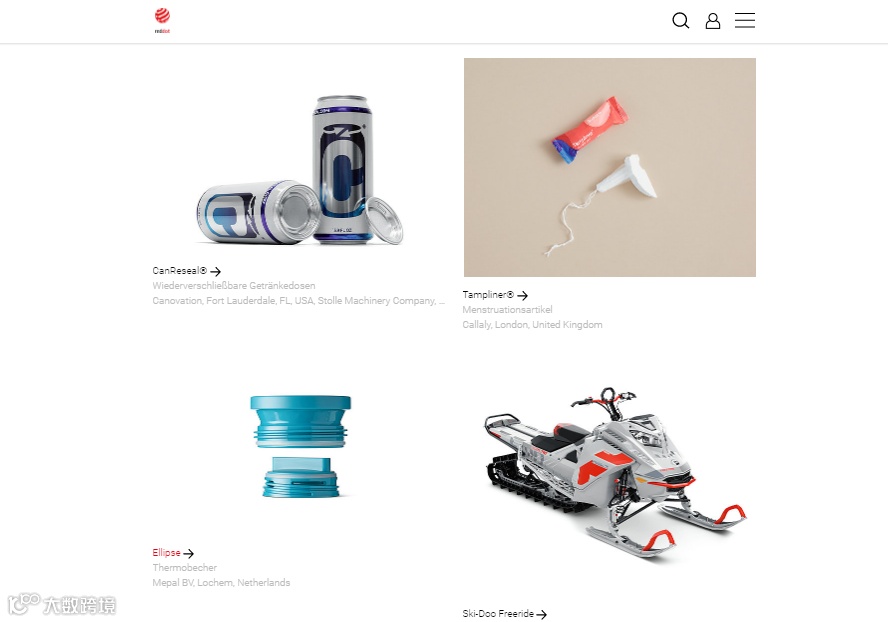Click the Mepal BV, Lochem, Netherlands text
The image size is (888, 622).
(x=221, y=582)
